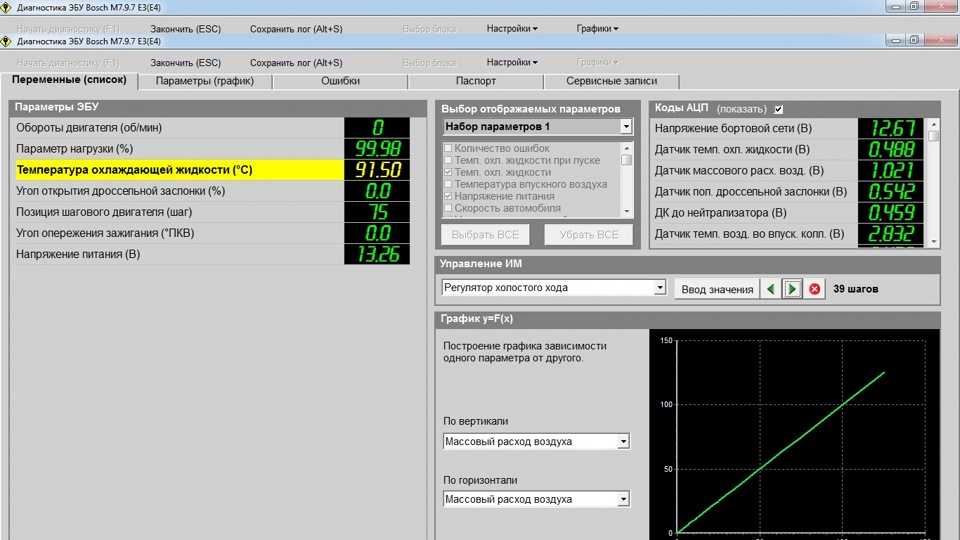
Task: Uncheck the Напряжение питания parameter checkbox
Action: (x=448, y=196)
